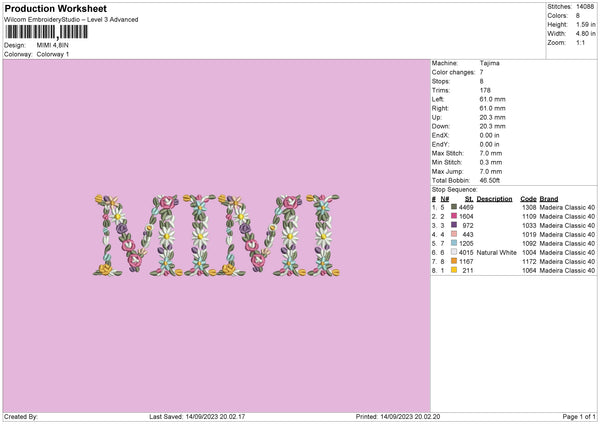Click the Code column header
Image resolution: width=600 pixels, height=424 pixels.
click(x=529, y=198)
